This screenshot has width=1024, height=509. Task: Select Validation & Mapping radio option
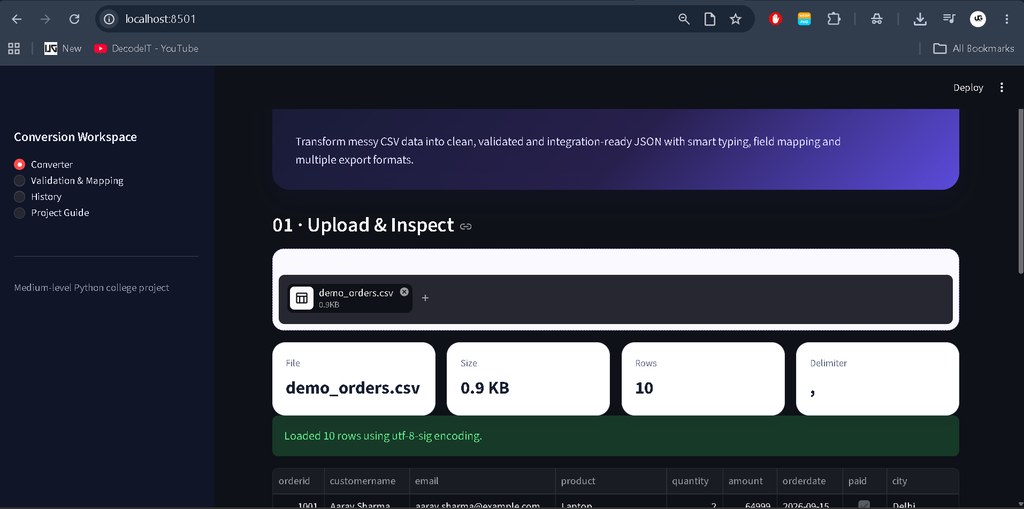pyautogui.click(x=69, y=180)
